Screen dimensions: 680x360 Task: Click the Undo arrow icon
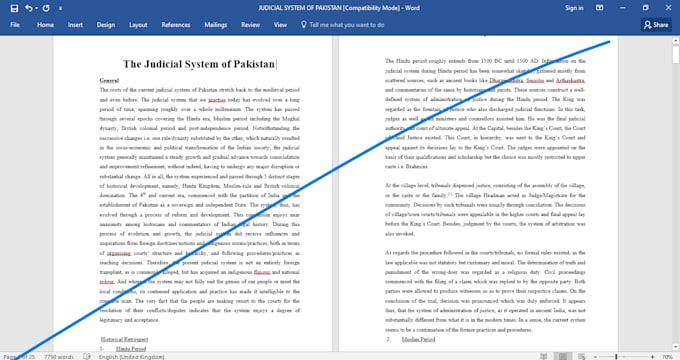click(x=28, y=8)
